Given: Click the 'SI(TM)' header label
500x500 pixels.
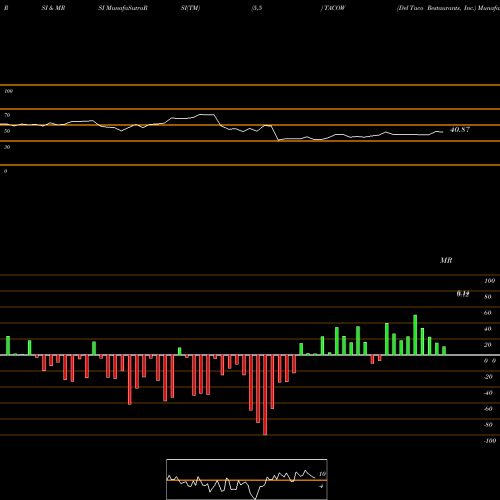Looking at the screenshot, I should pyautogui.click(x=190, y=8).
